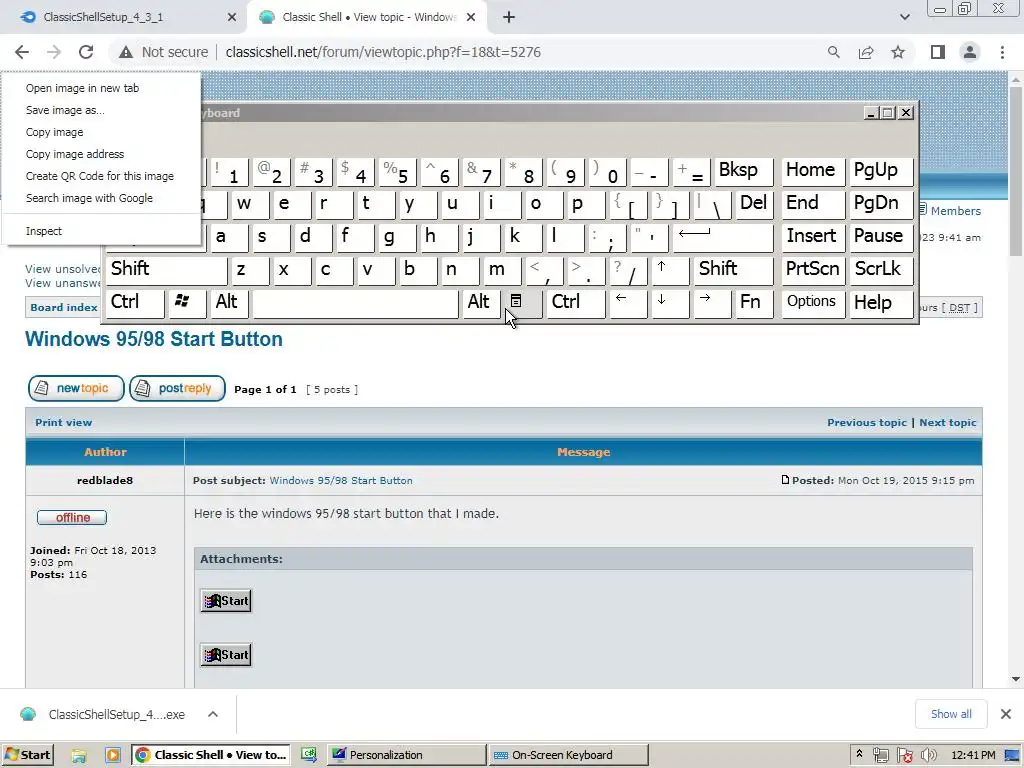Open the Board index link
1024x768 pixels.
coord(64,308)
